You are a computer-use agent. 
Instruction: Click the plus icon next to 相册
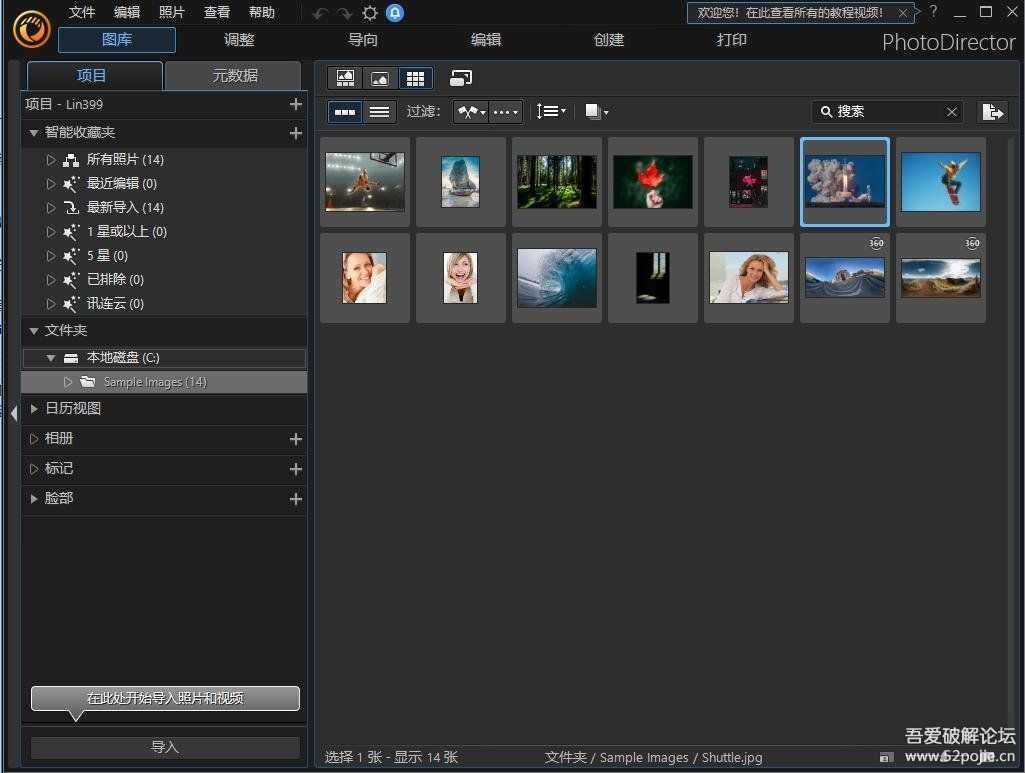295,439
